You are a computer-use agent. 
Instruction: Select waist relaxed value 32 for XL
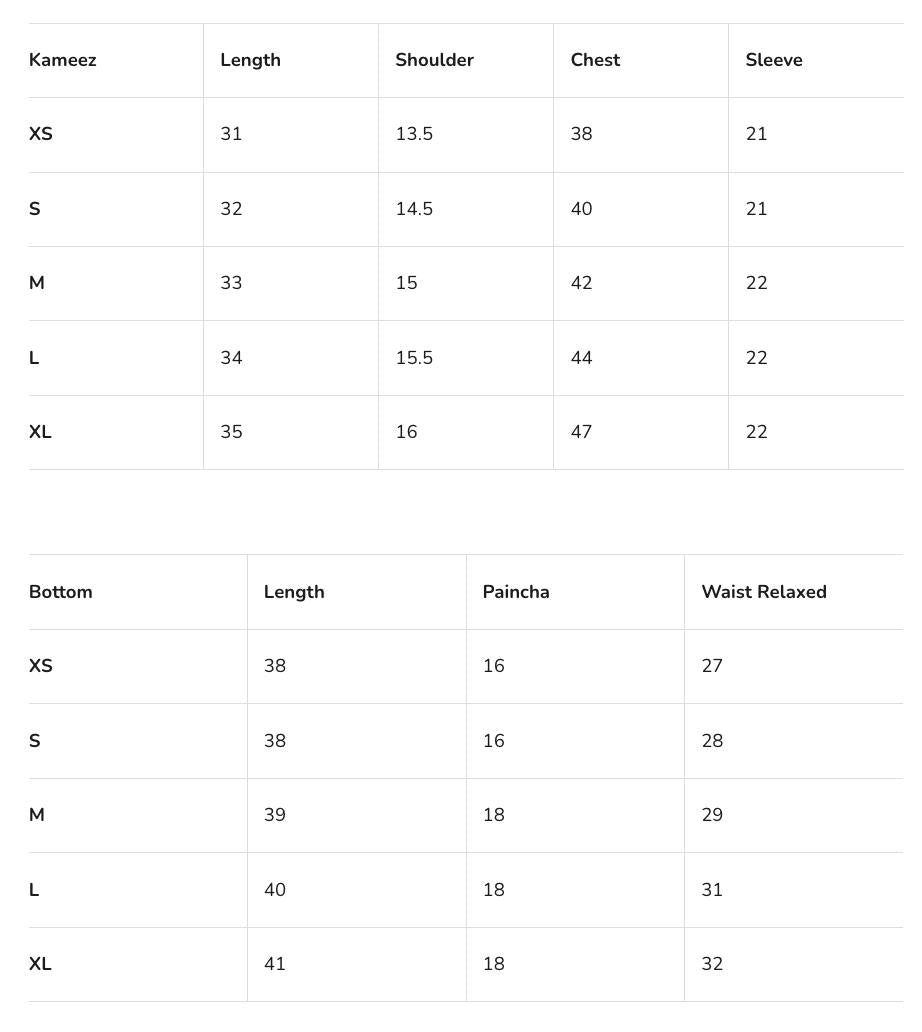click(712, 964)
